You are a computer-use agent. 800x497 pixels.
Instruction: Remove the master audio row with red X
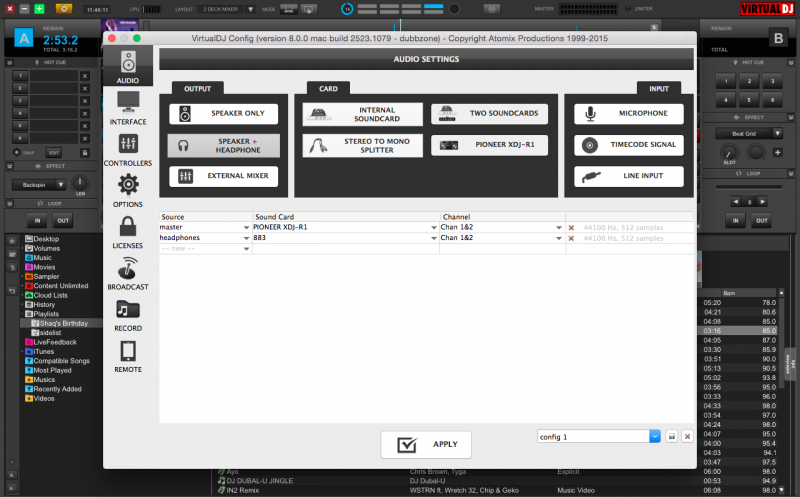click(571, 228)
